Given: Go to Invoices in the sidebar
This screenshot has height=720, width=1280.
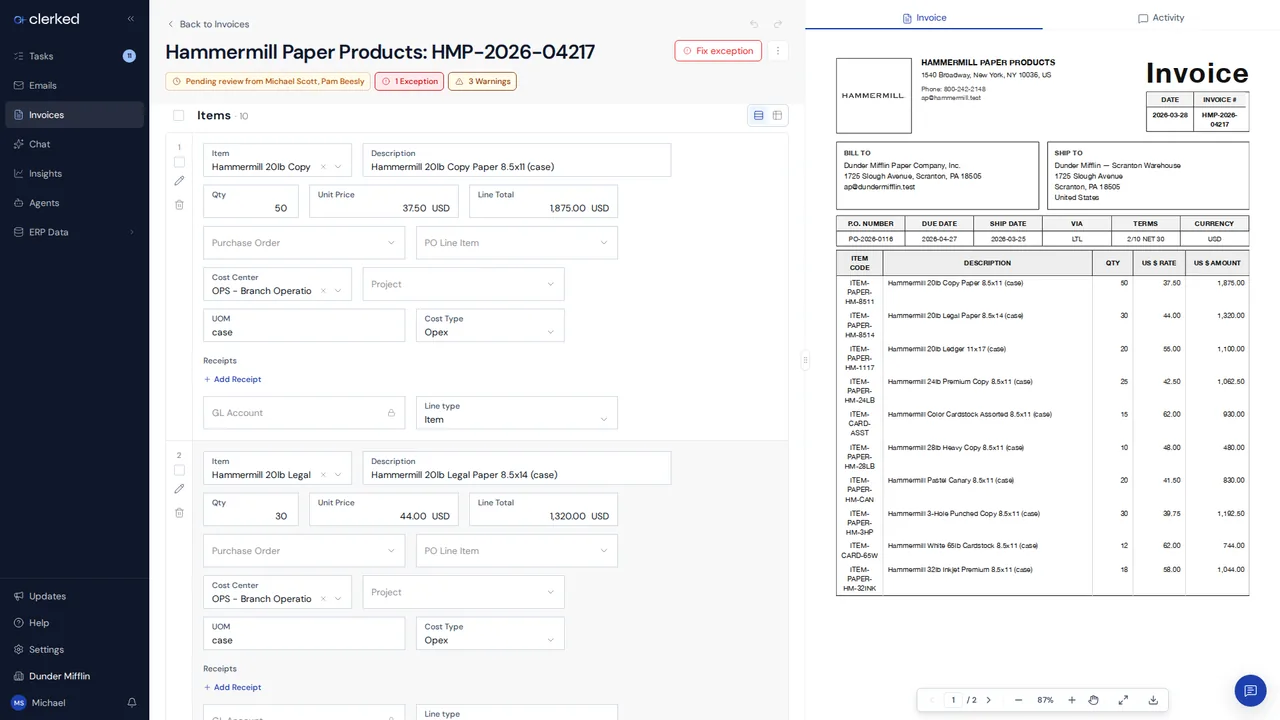Looking at the screenshot, I should point(74,115).
